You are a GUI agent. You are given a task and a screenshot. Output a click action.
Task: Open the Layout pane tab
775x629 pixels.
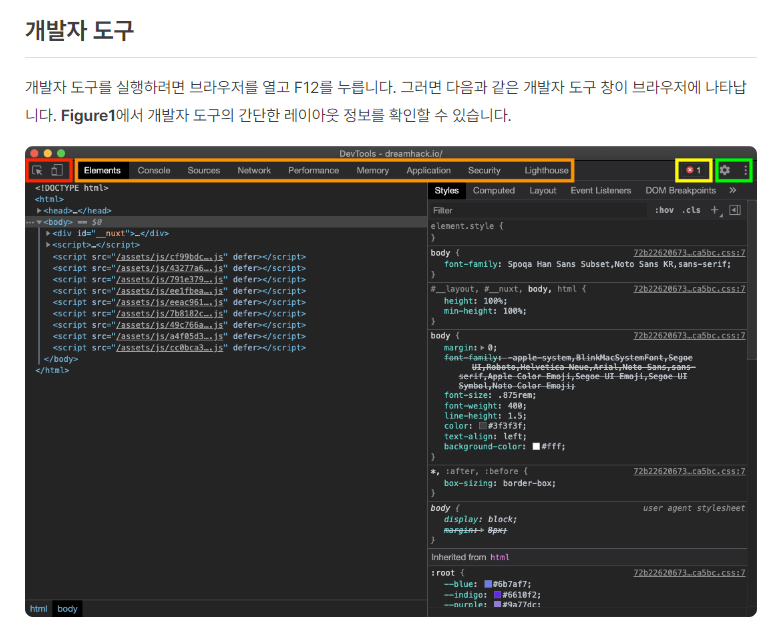pyautogui.click(x=543, y=191)
